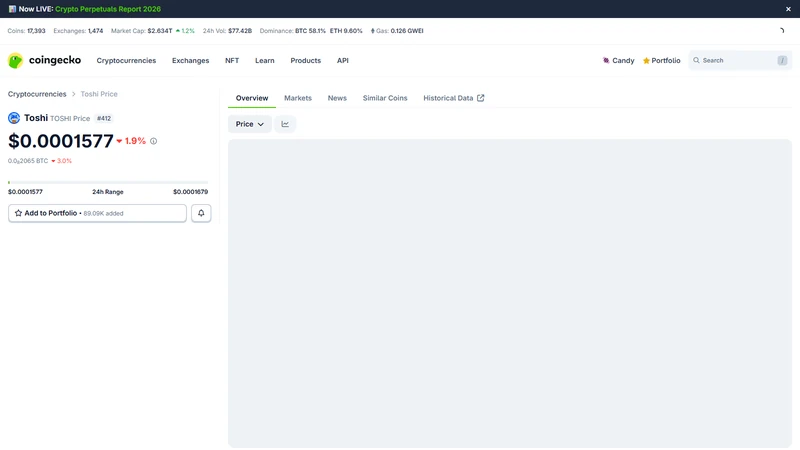Click the Market Cap $2.634T stat
This screenshot has width=800, height=450.
[x=141, y=31]
